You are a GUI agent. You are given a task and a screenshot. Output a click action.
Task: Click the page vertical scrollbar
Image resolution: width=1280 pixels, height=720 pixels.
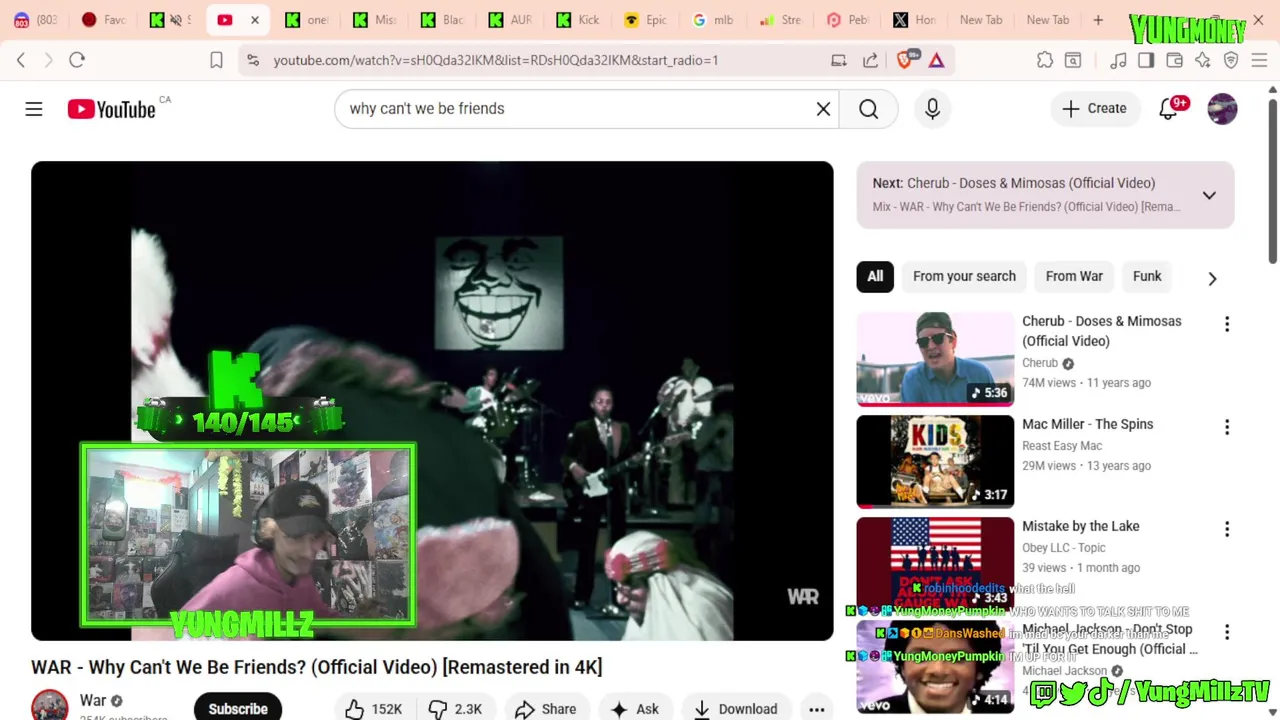[x=1272, y=180]
